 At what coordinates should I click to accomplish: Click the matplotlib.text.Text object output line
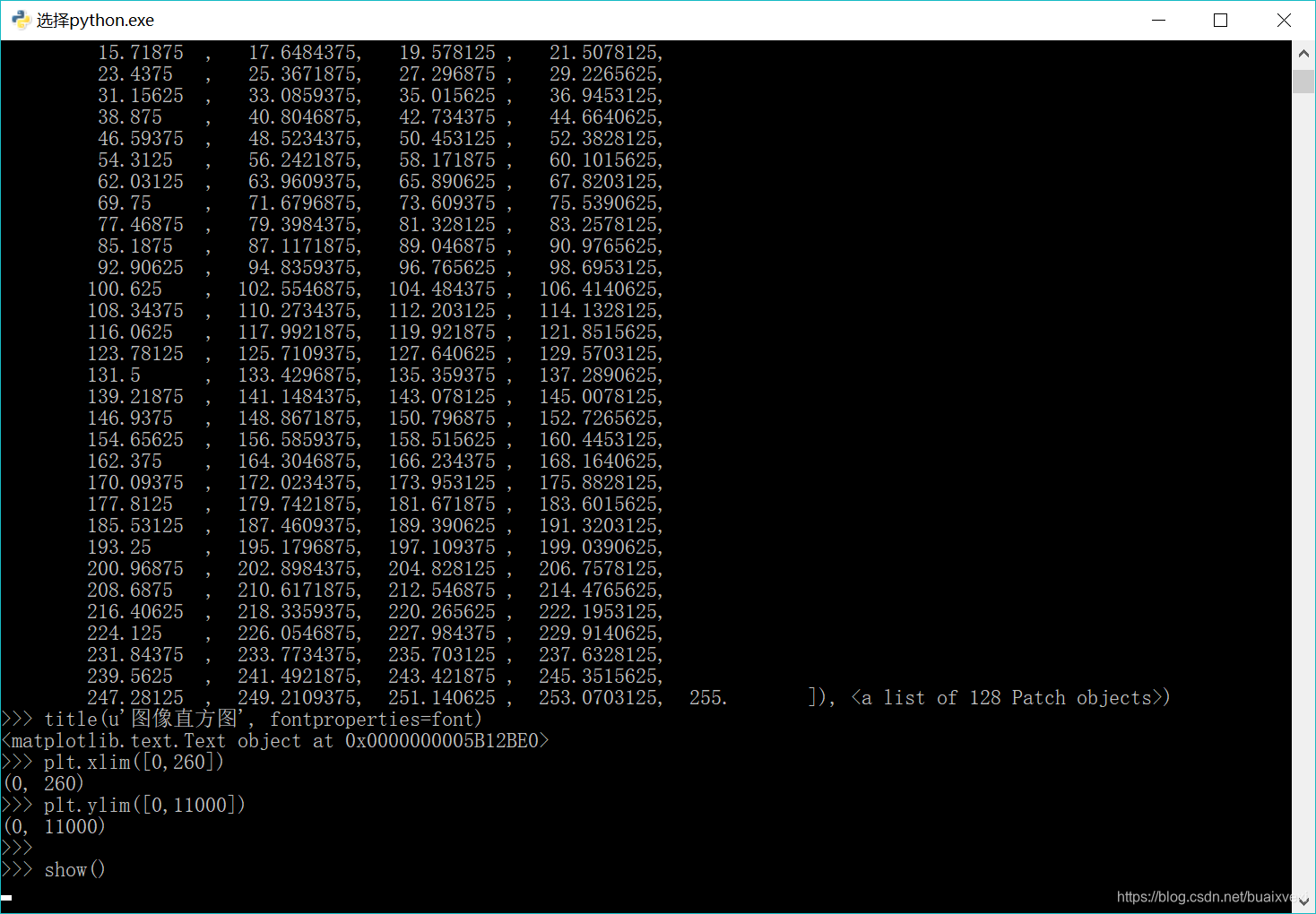pyautogui.click(x=274, y=740)
